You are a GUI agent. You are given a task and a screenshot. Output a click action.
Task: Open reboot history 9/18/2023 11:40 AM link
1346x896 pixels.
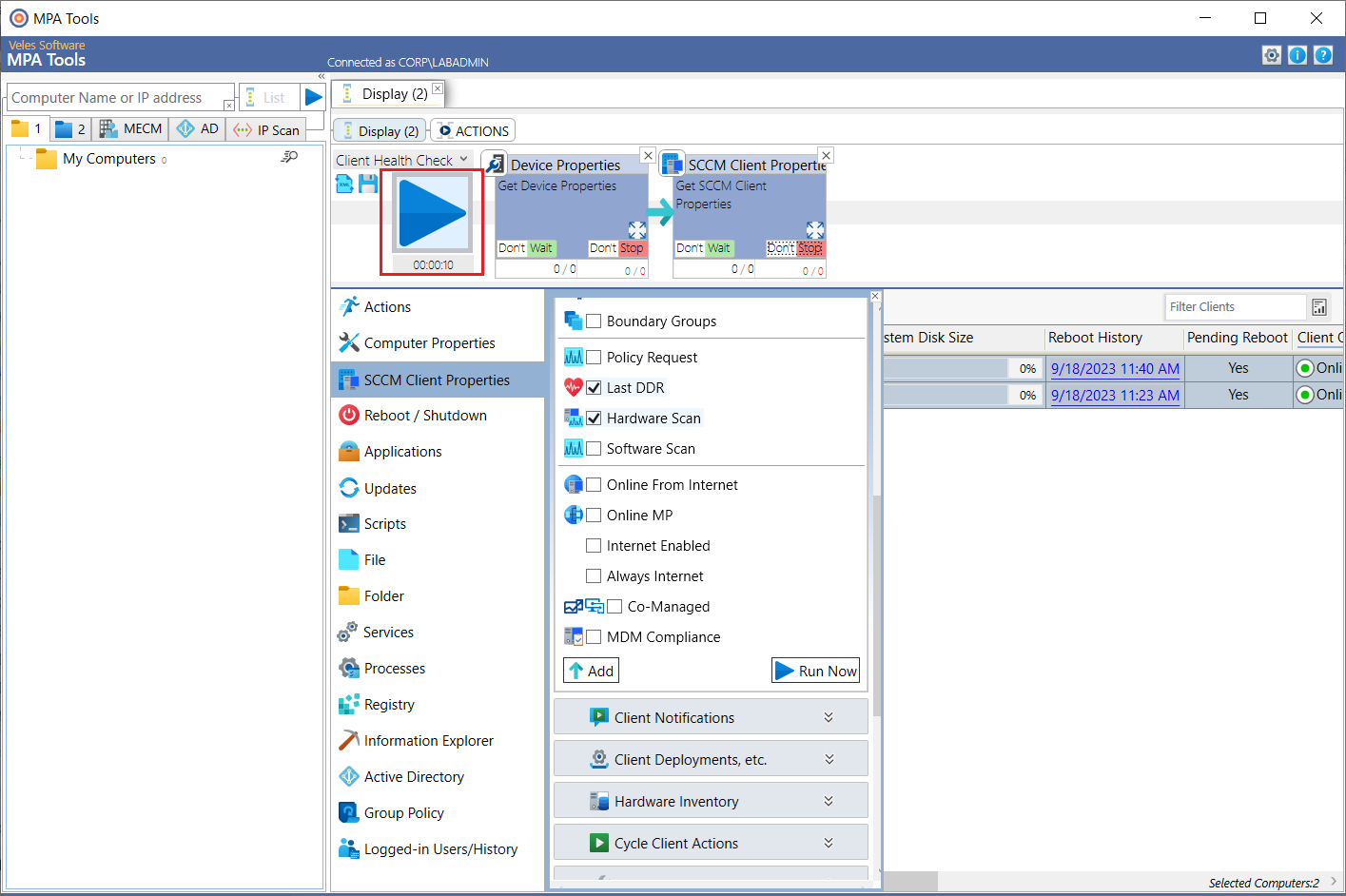[x=1115, y=369]
